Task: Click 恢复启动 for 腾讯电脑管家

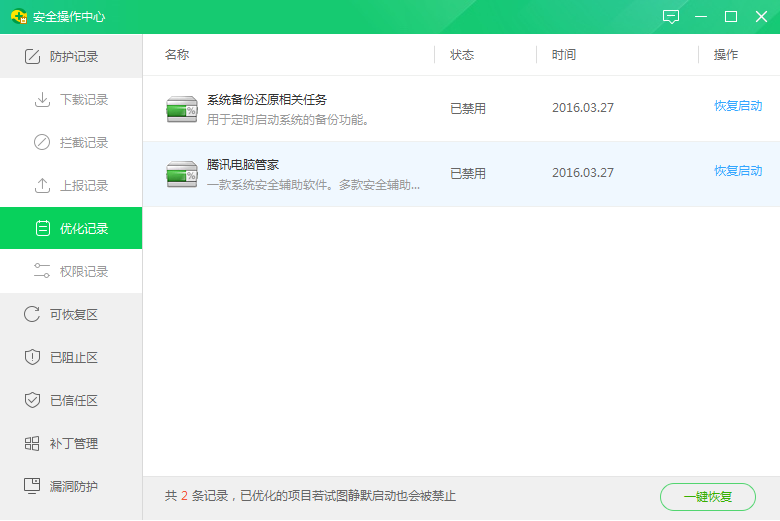Action: pyautogui.click(x=738, y=171)
